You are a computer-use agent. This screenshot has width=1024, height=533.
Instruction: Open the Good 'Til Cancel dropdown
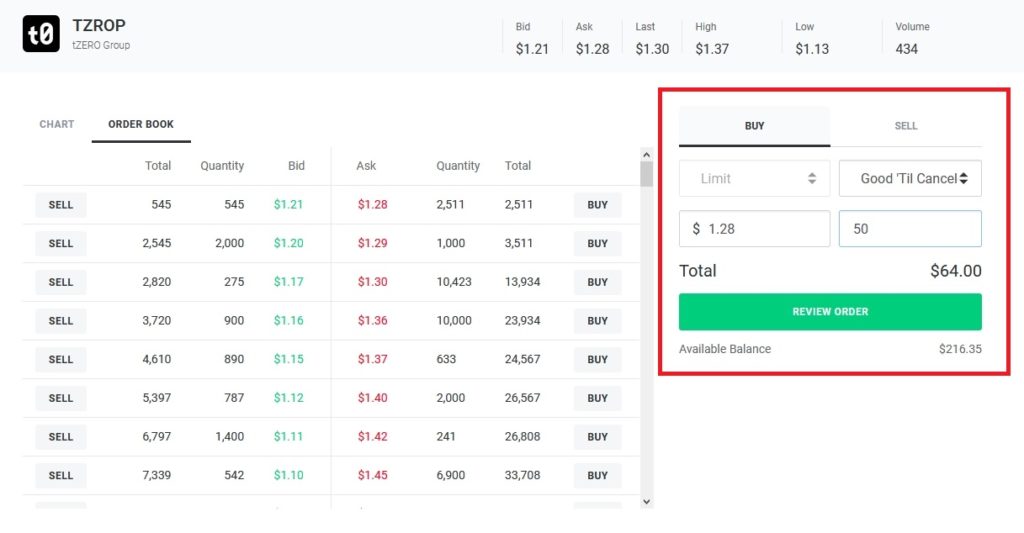(910, 179)
